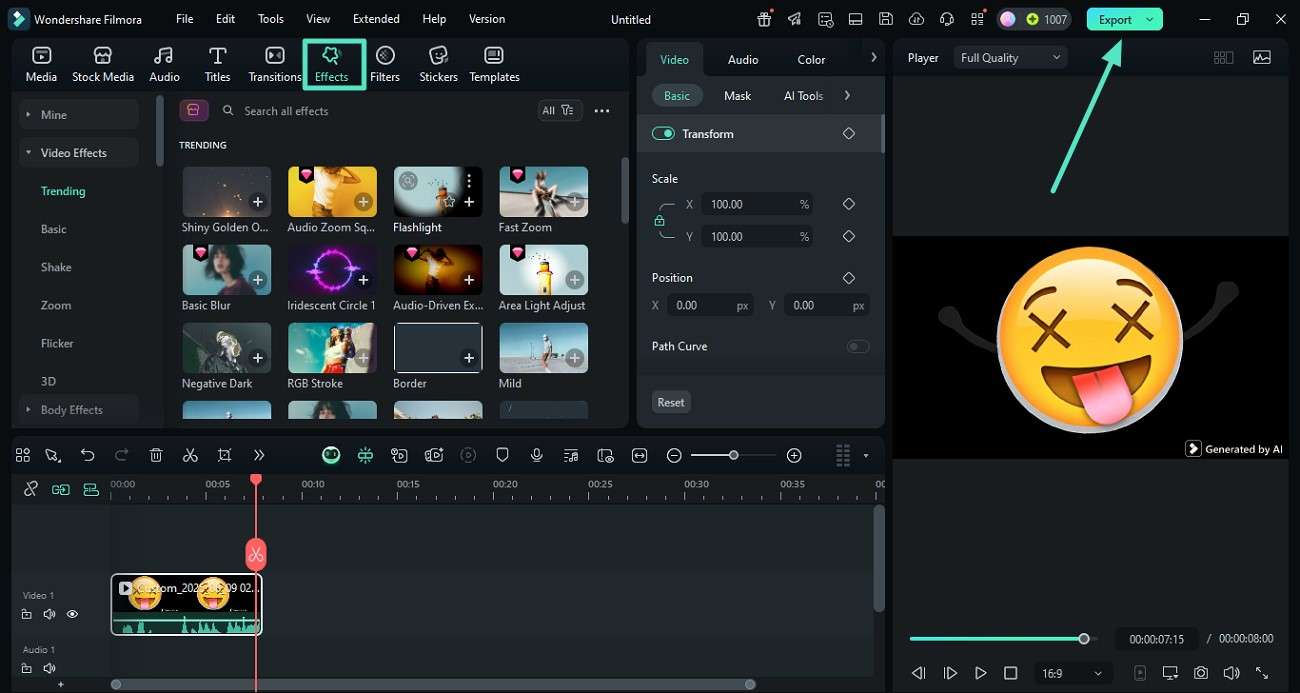Viewport: 1300px width, 693px height.
Task: Select the Flicker effects category
Action: coord(57,343)
